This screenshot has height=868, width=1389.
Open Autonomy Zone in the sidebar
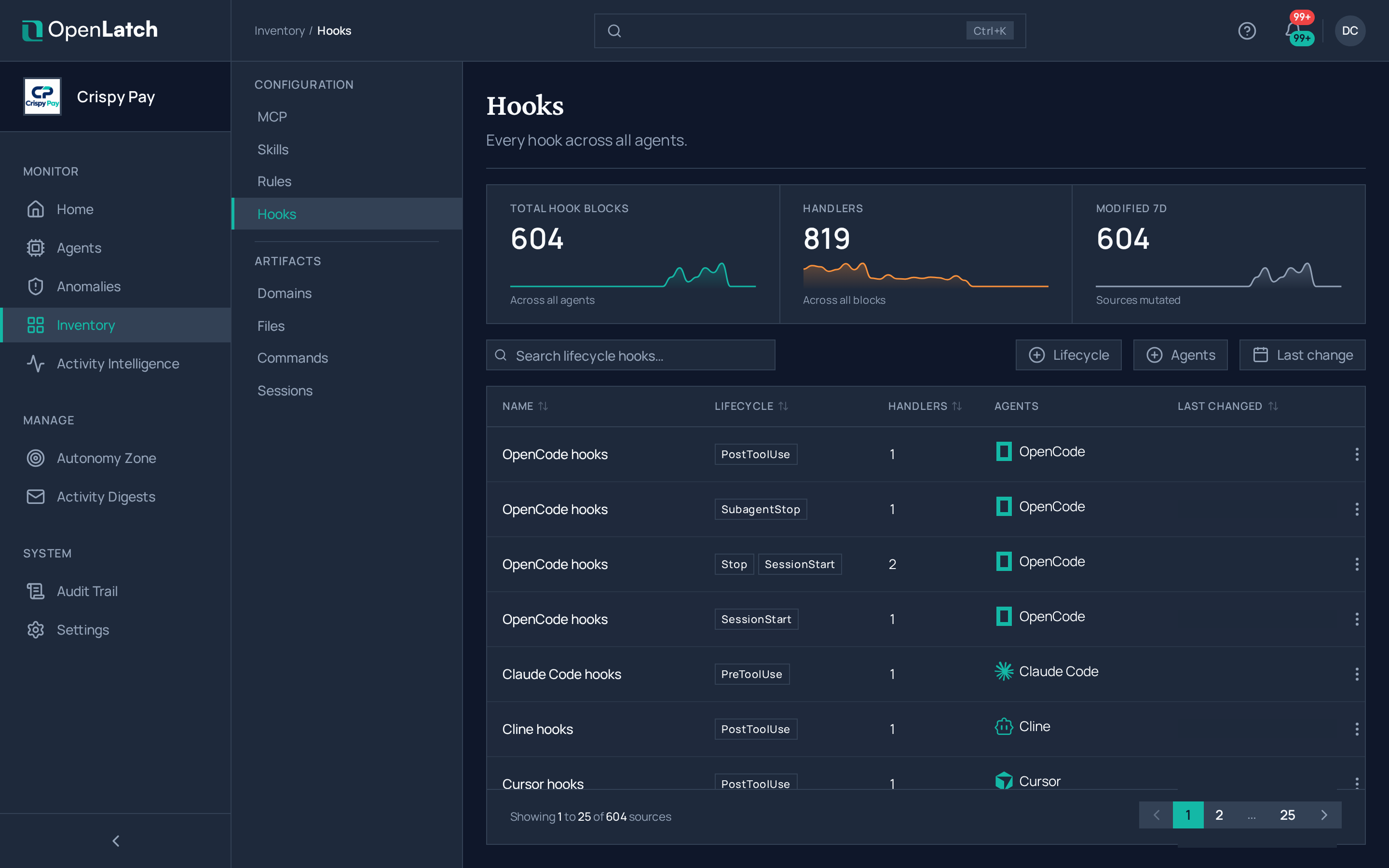115,458
